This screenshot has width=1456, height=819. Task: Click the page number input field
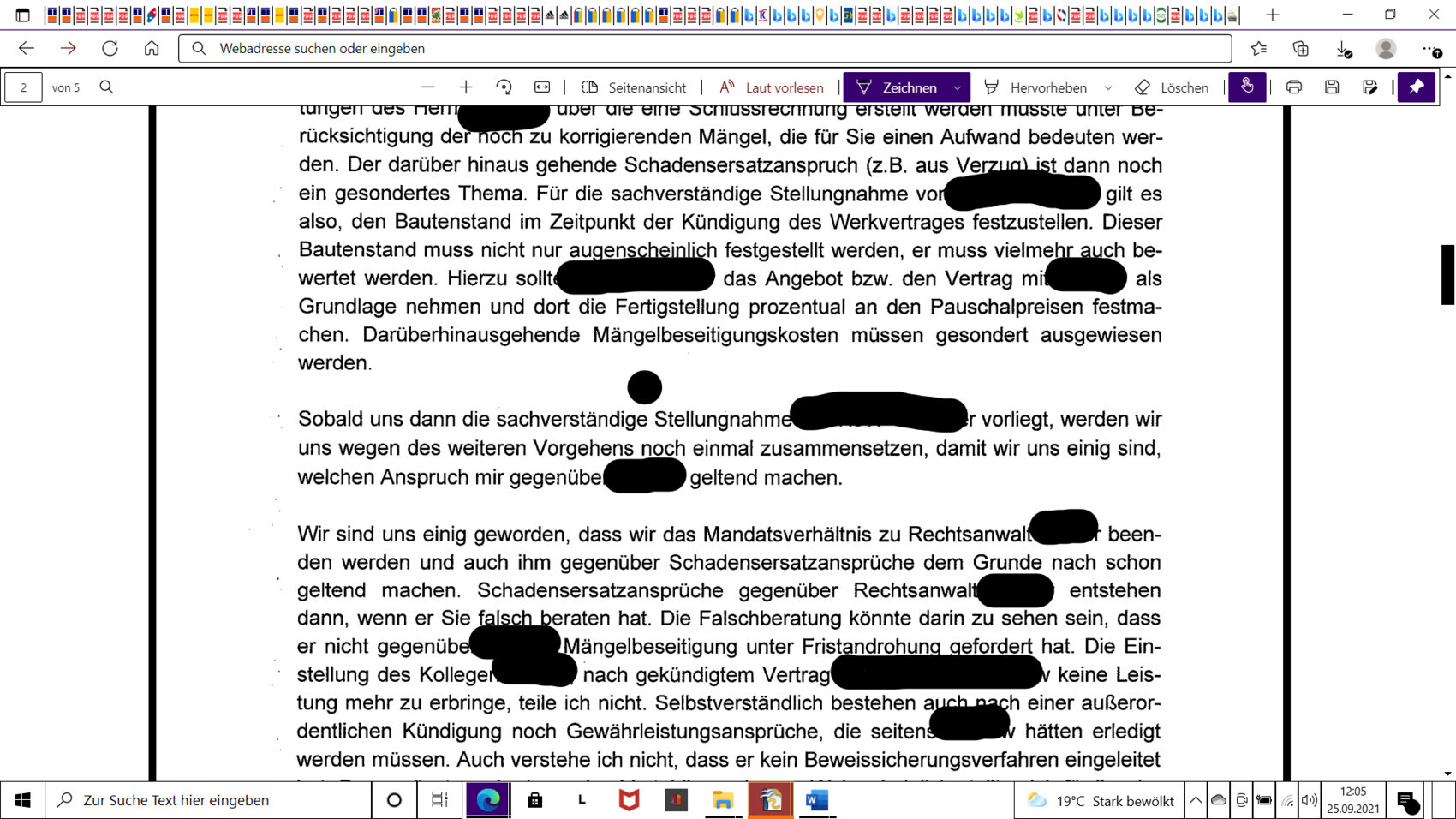tap(23, 87)
